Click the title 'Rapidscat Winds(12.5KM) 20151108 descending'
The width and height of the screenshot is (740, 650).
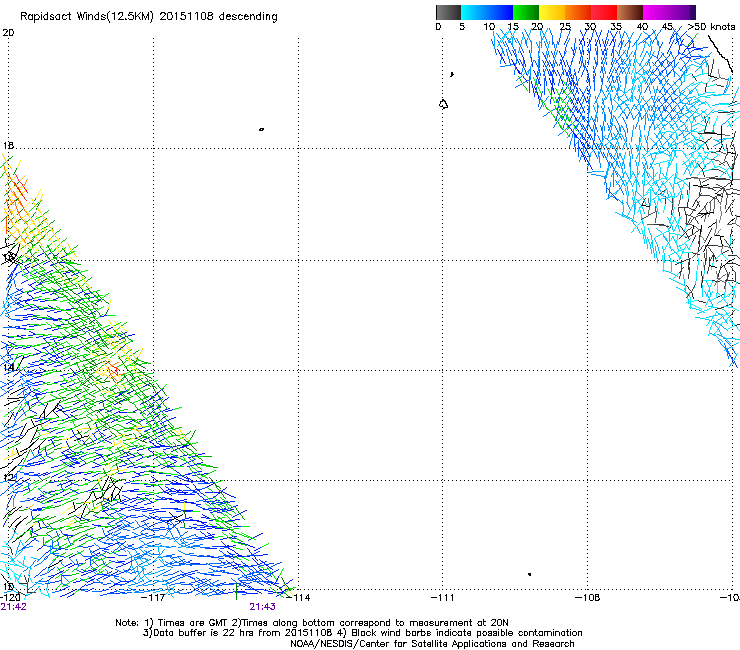pos(149,16)
